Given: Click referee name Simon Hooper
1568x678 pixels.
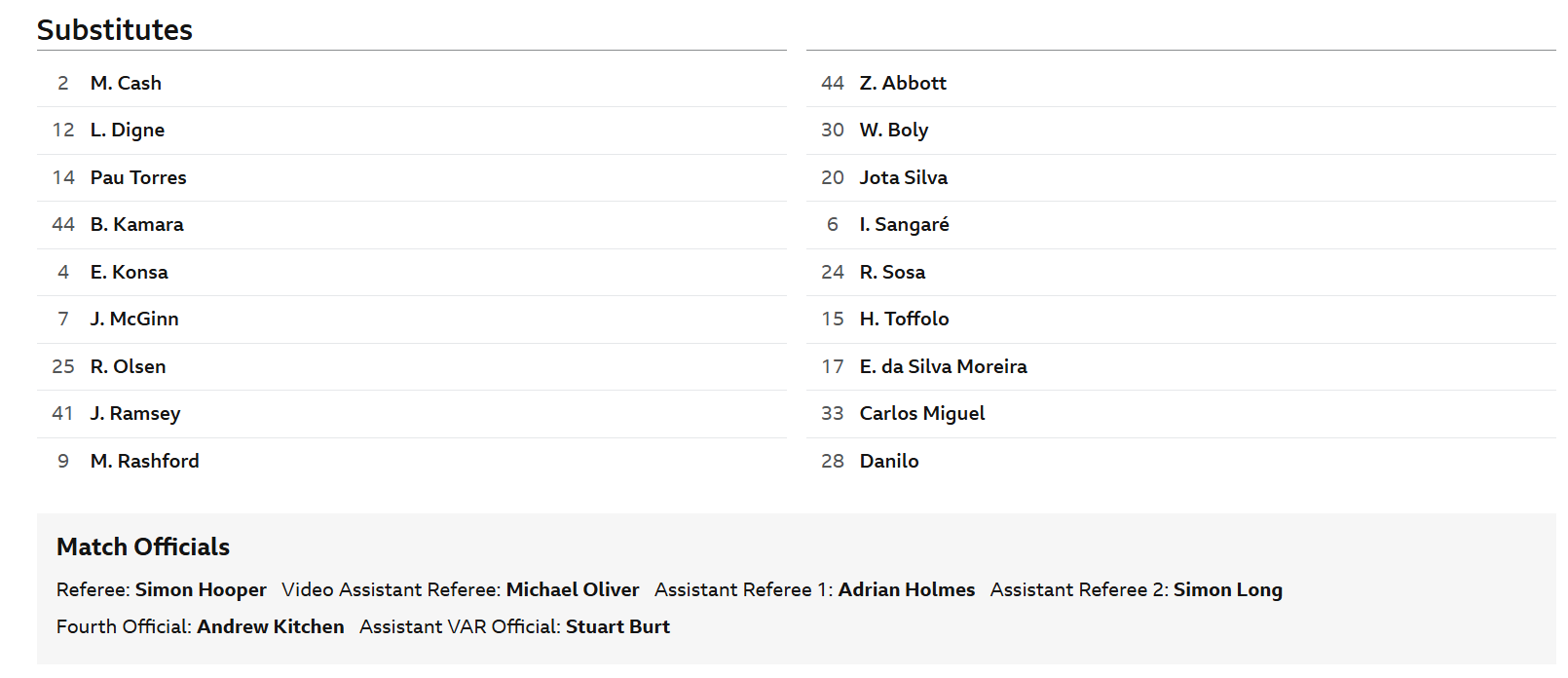Looking at the screenshot, I should (x=201, y=590).
